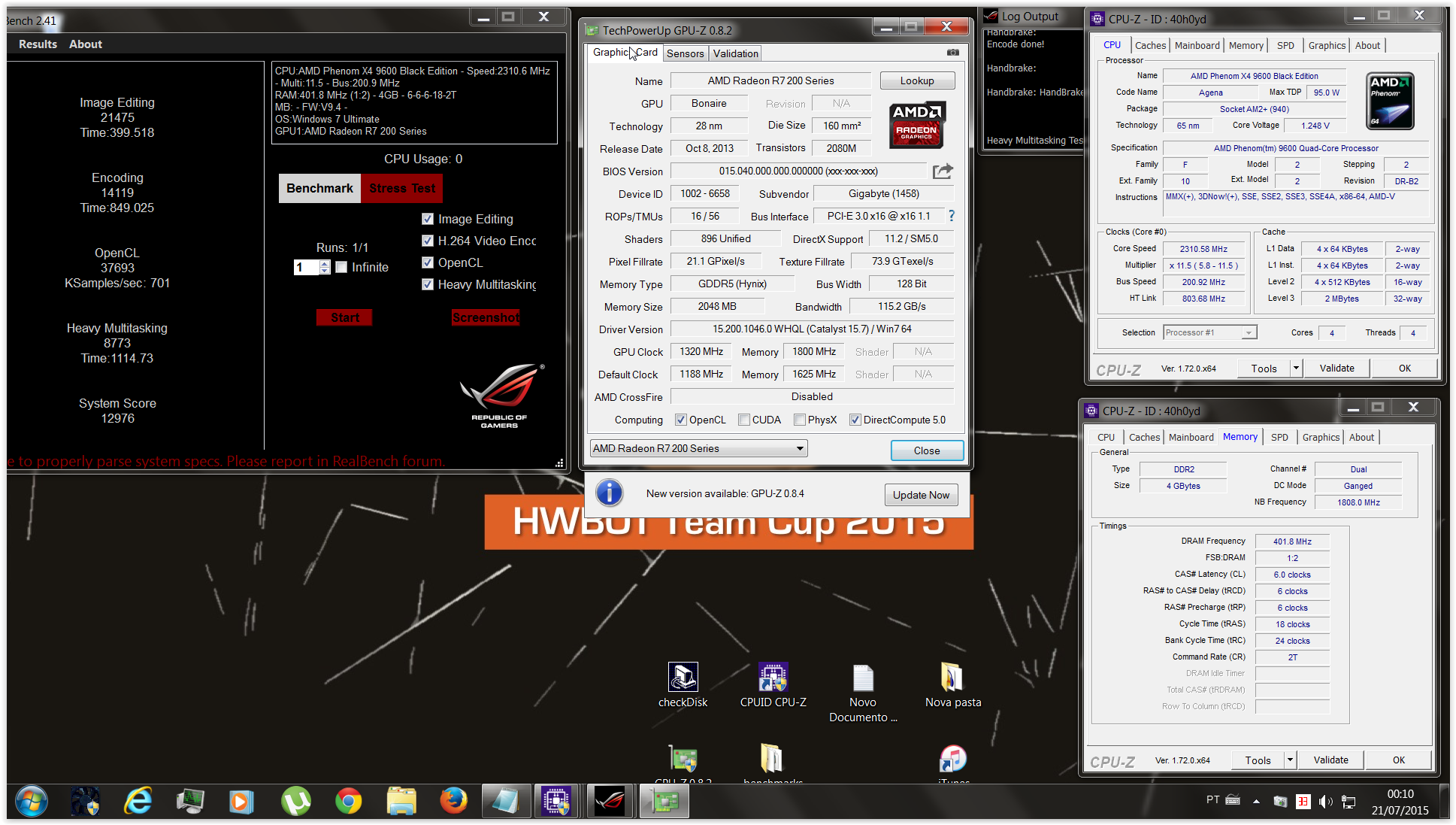This screenshot has width=1456, height=825.
Task: Click the network icon in the system tray
Action: point(1349,802)
